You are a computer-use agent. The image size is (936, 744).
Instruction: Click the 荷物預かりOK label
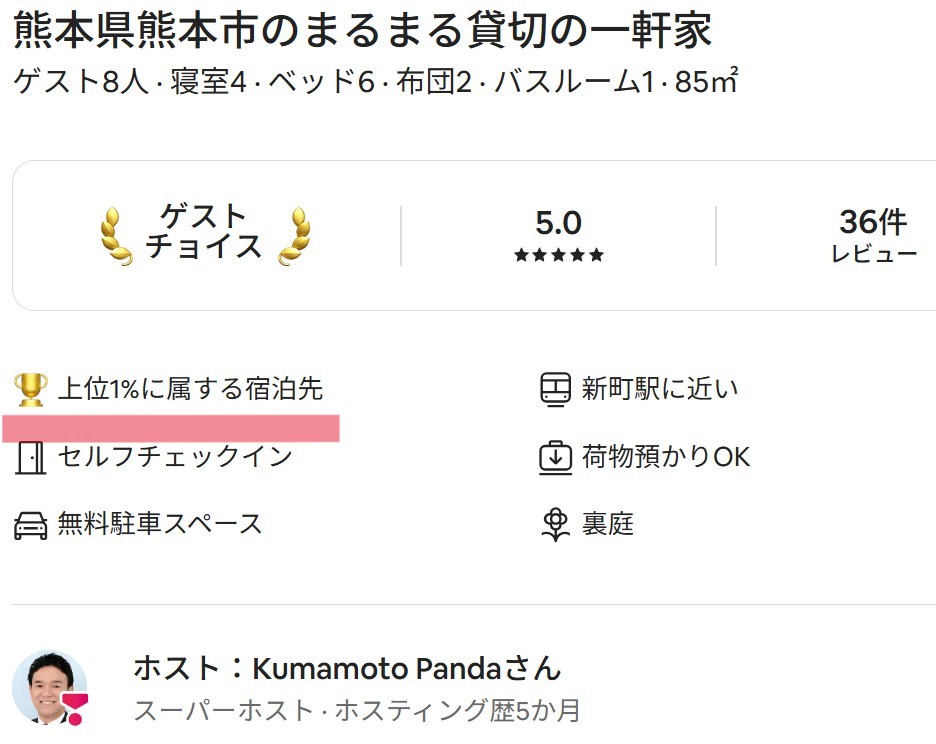point(666,457)
